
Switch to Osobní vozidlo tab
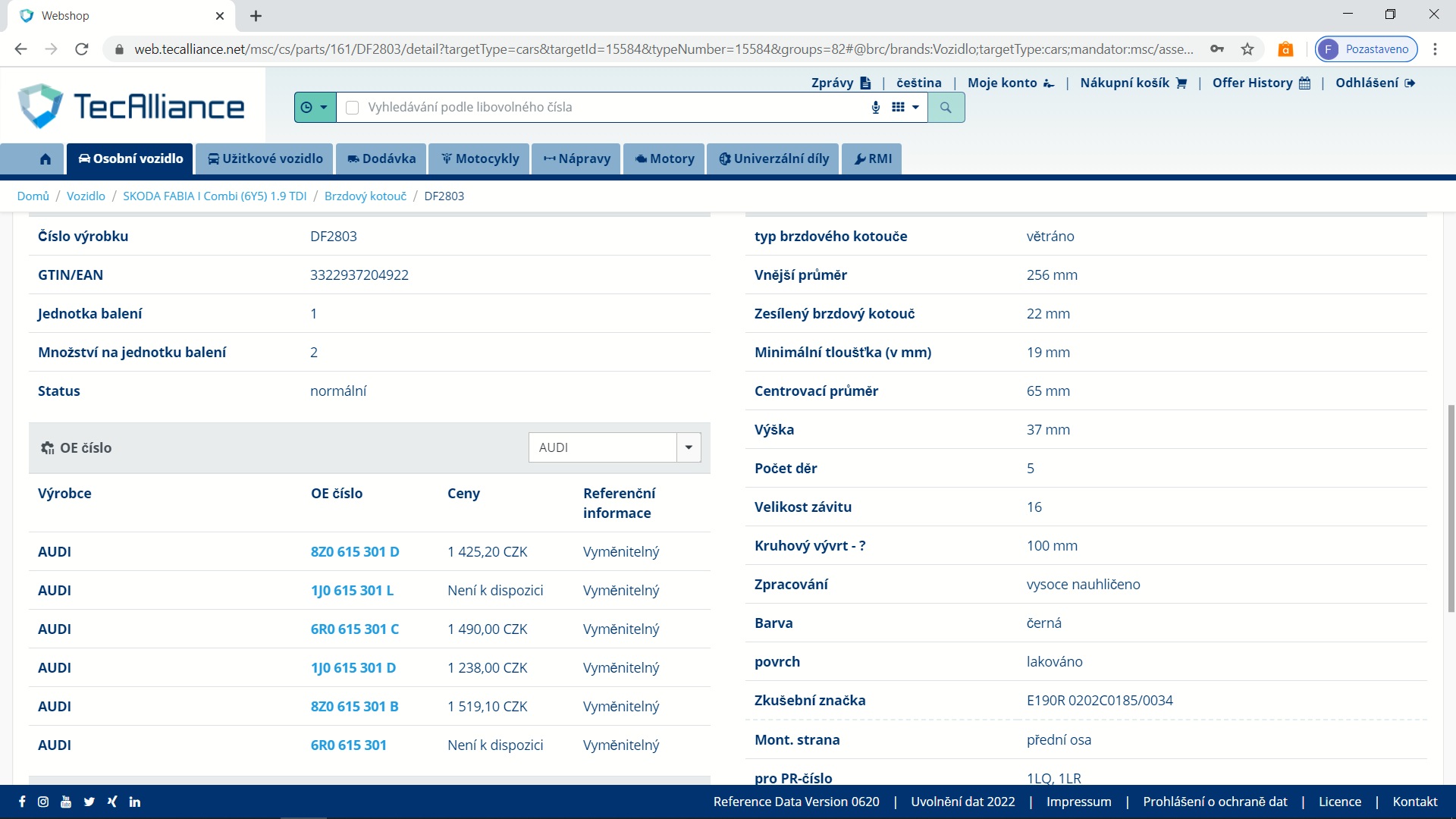point(130,158)
